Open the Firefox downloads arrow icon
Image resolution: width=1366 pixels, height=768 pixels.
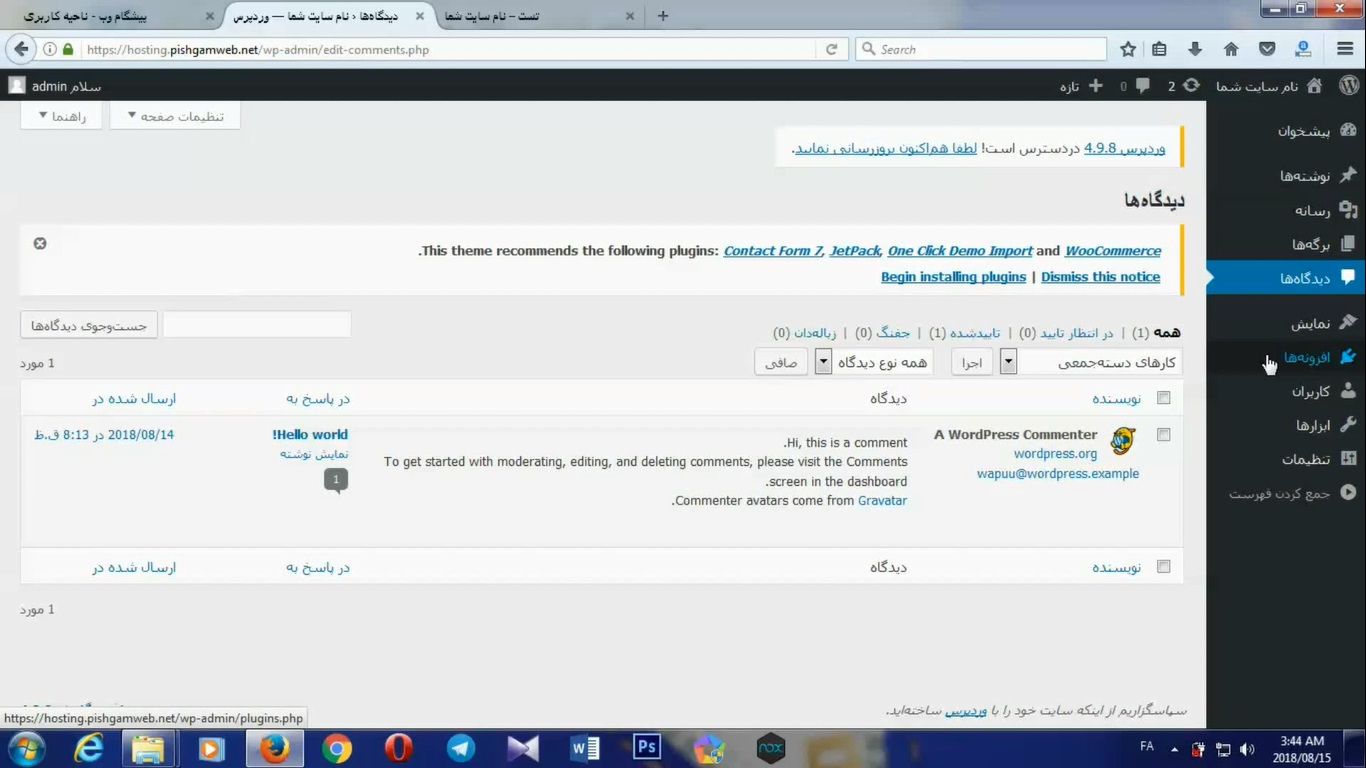tap(1195, 49)
